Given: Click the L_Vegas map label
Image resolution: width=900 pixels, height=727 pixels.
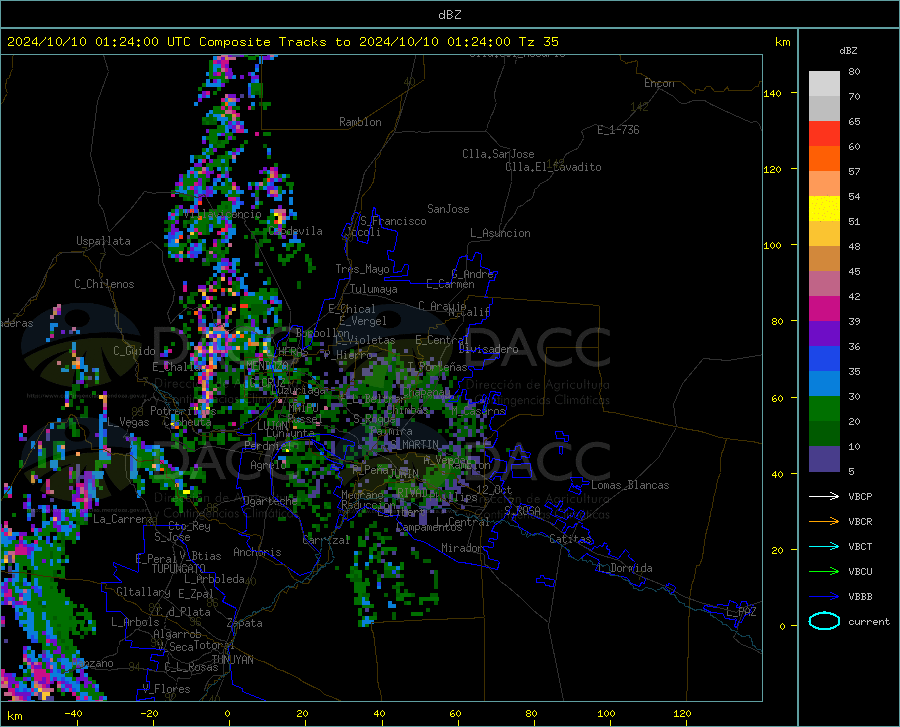Looking at the screenshot, I should click(128, 422).
